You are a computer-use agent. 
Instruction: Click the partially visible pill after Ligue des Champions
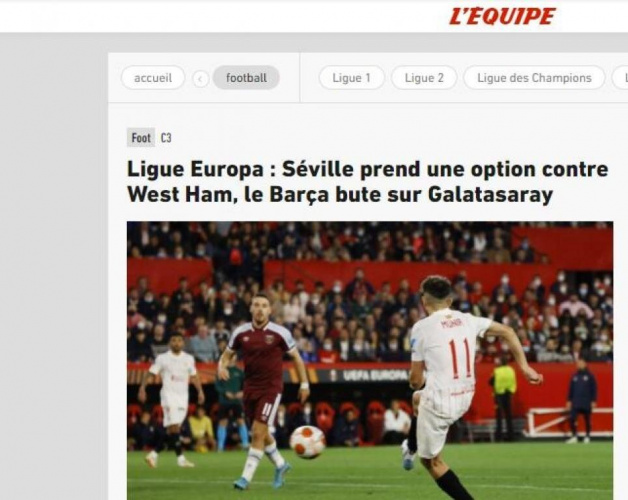pyautogui.click(x=620, y=78)
